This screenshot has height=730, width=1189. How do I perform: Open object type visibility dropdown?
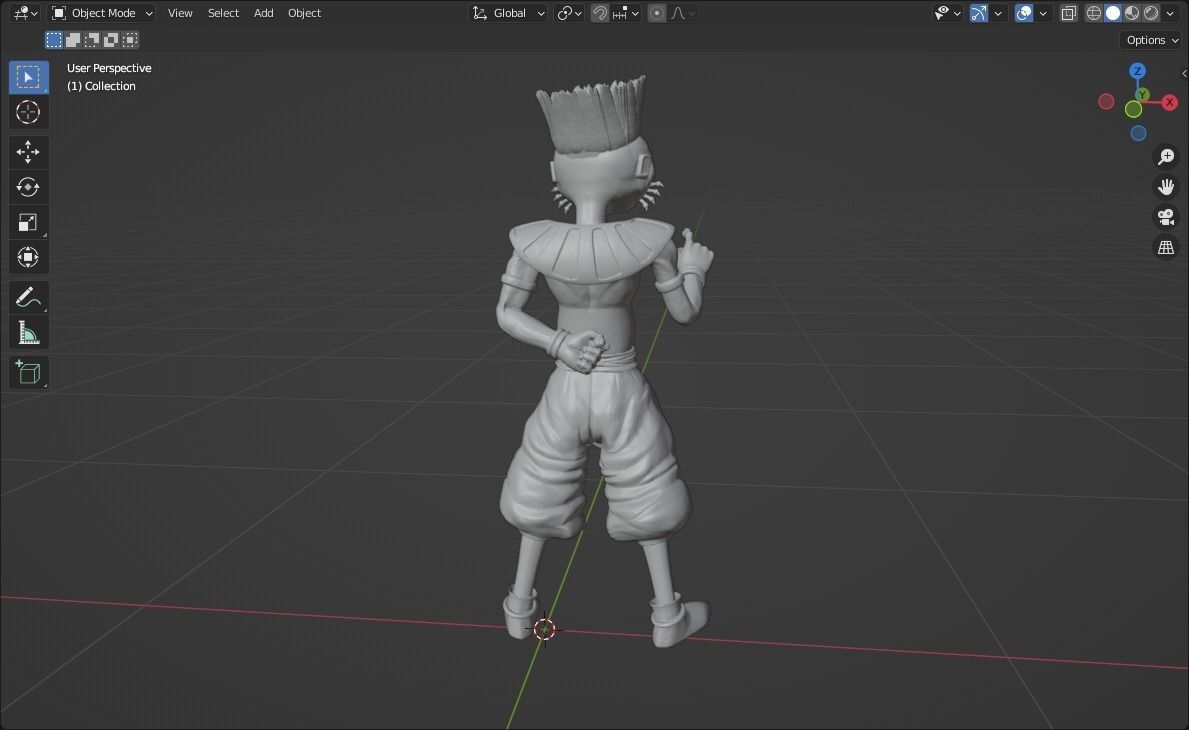(948, 13)
